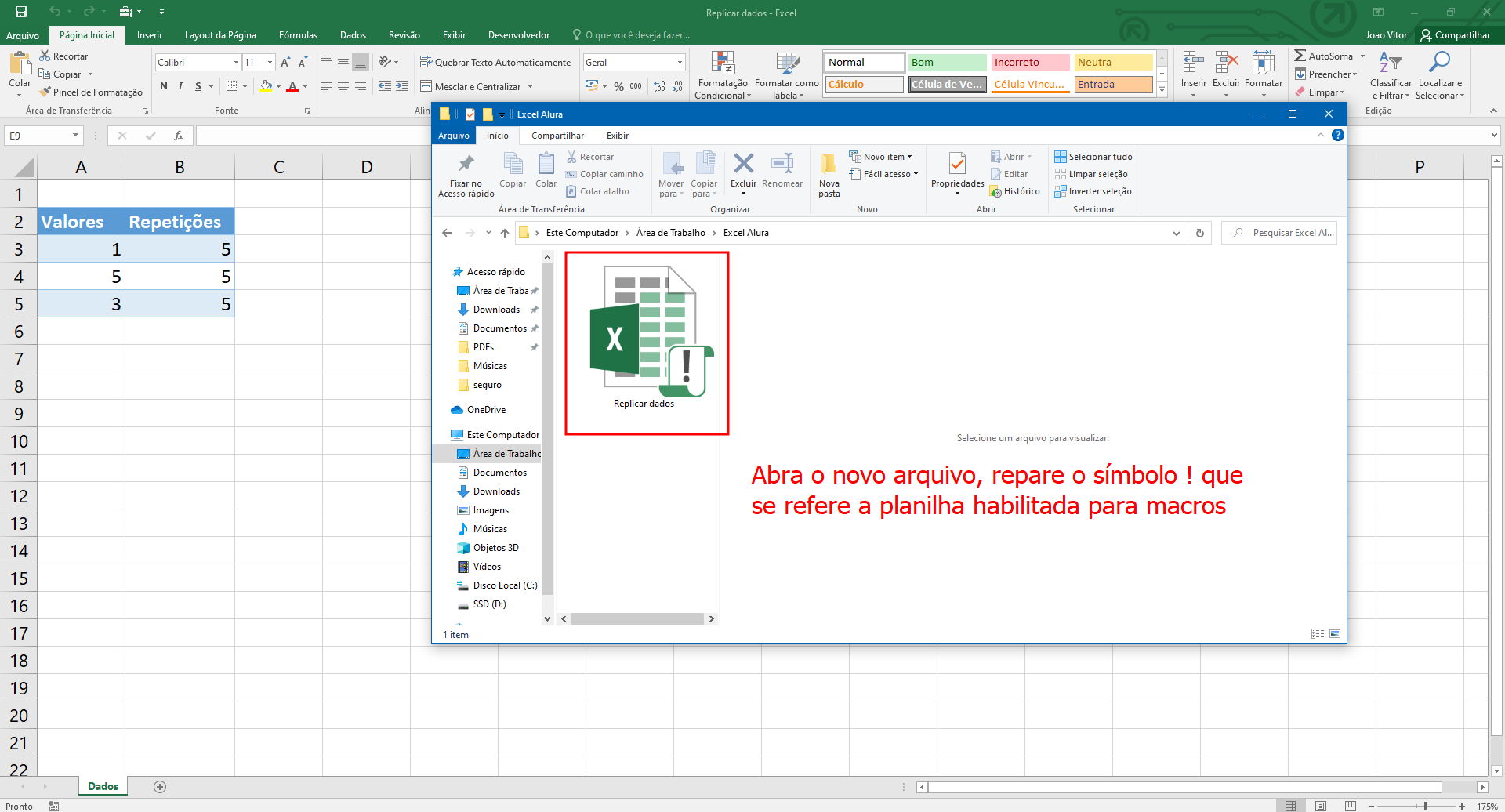
Task: Click the insert function fx icon
Action: (179, 136)
